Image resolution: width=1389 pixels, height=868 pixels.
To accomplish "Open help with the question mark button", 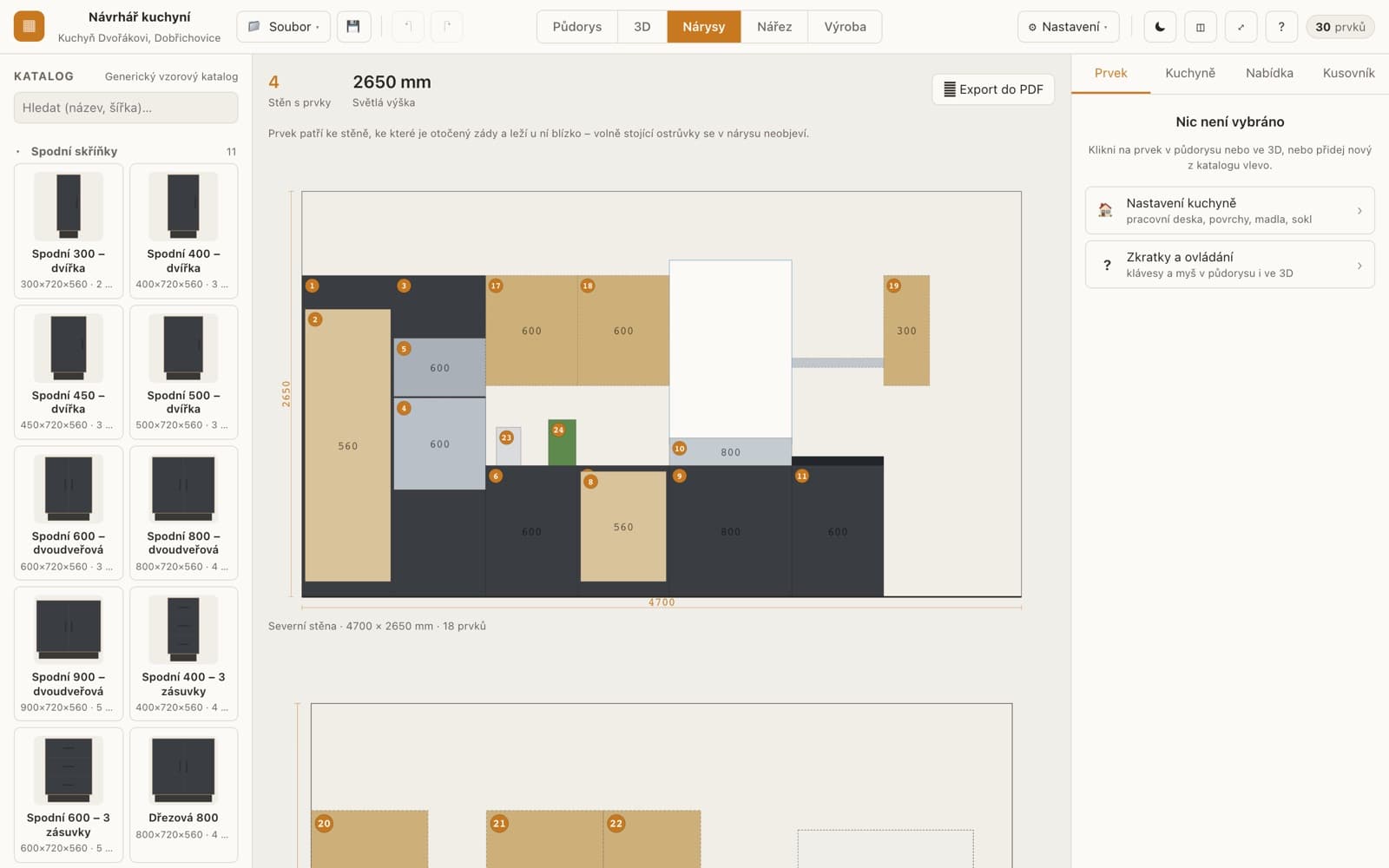I will tap(1281, 27).
